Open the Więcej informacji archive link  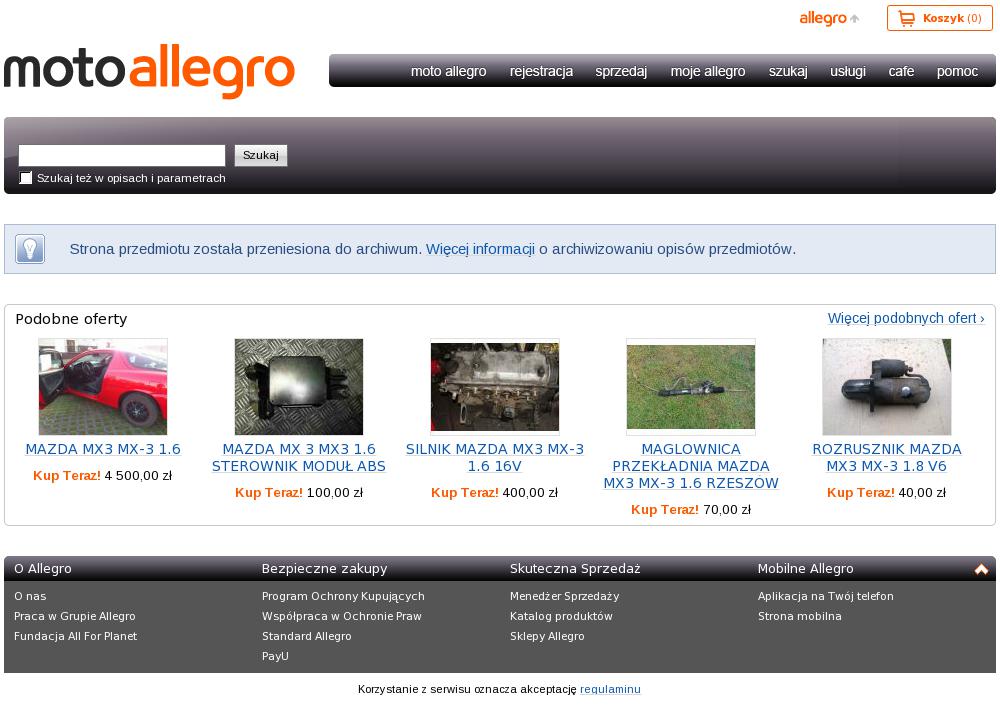[480, 249]
